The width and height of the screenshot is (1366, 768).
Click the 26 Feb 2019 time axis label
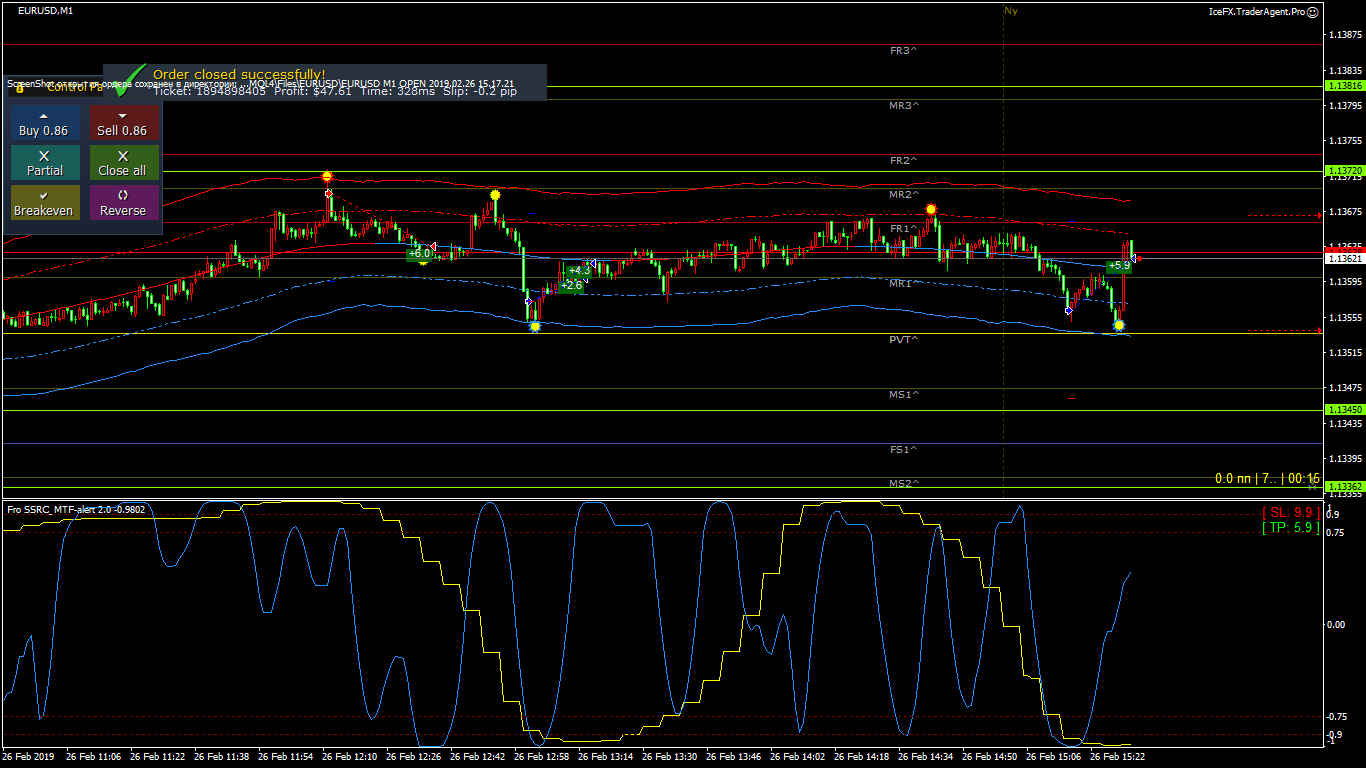click(29, 757)
